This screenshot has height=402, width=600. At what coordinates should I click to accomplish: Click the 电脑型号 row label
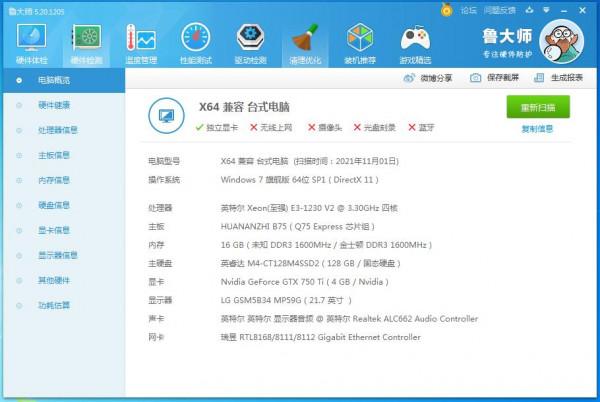click(x=164, y=161)
